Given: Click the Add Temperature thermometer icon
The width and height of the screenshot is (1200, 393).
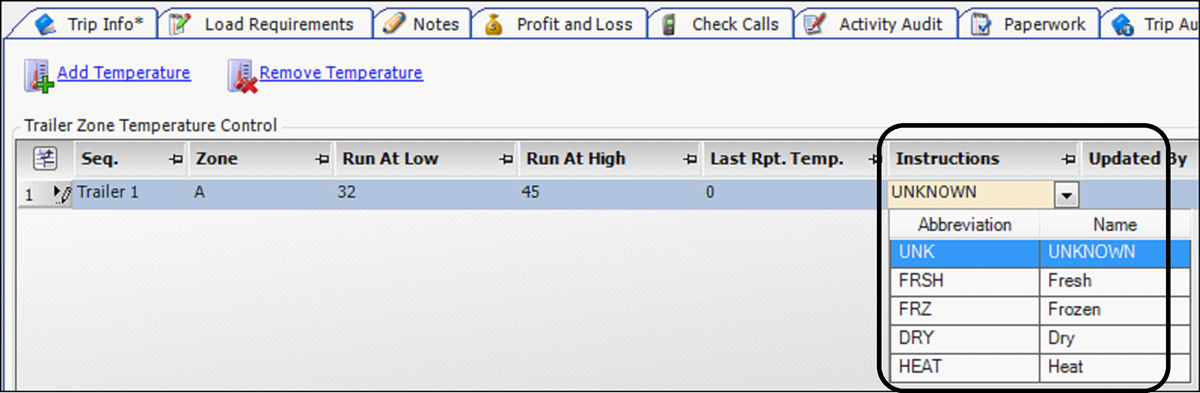Looking at the screenshot, I should coord(39,77).
